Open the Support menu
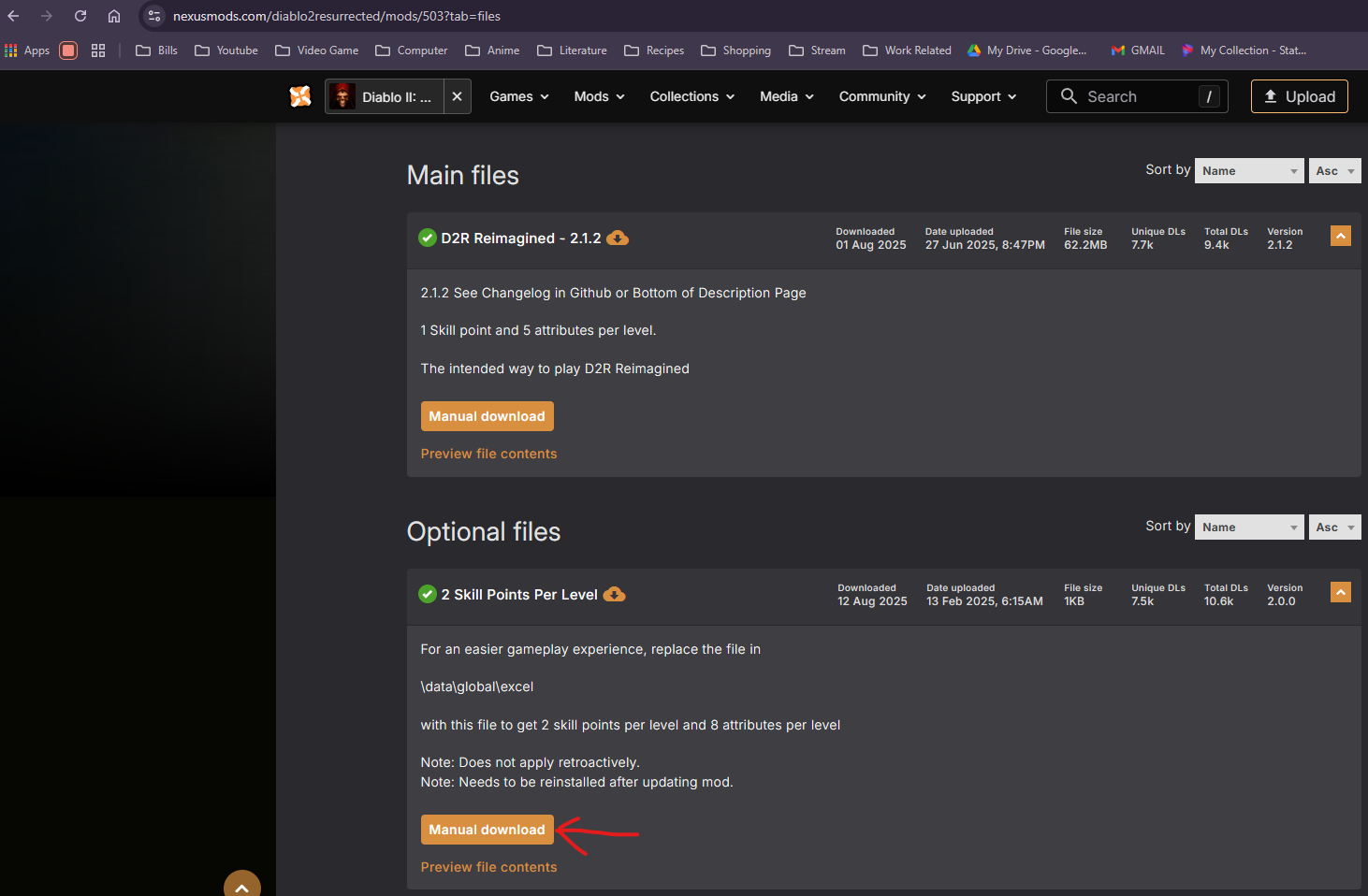The height and width of the screenshot is (896, 1368). coord(983,96)
